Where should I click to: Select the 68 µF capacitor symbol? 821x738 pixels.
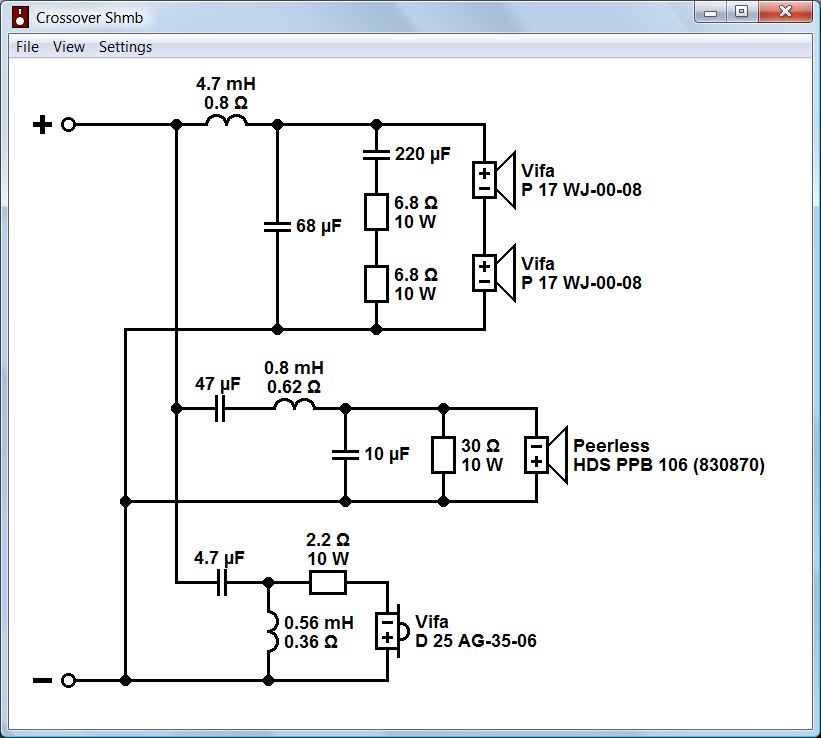tap(277, 226)
